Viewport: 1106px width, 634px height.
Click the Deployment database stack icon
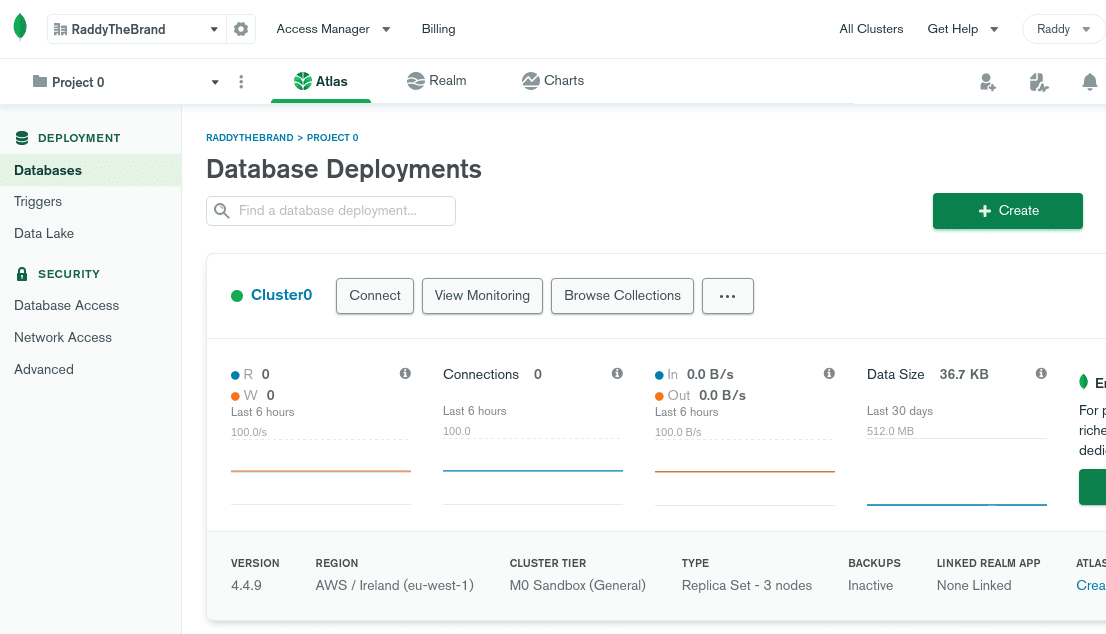[x=22, y=138]
